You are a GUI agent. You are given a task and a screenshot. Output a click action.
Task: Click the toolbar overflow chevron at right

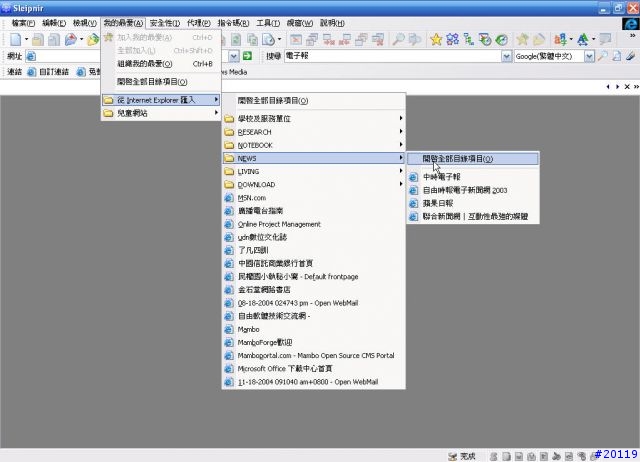[x=633, y=36]
